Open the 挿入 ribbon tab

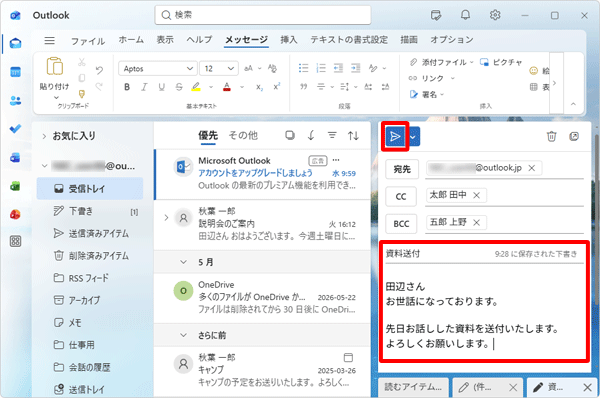[289, 40]
